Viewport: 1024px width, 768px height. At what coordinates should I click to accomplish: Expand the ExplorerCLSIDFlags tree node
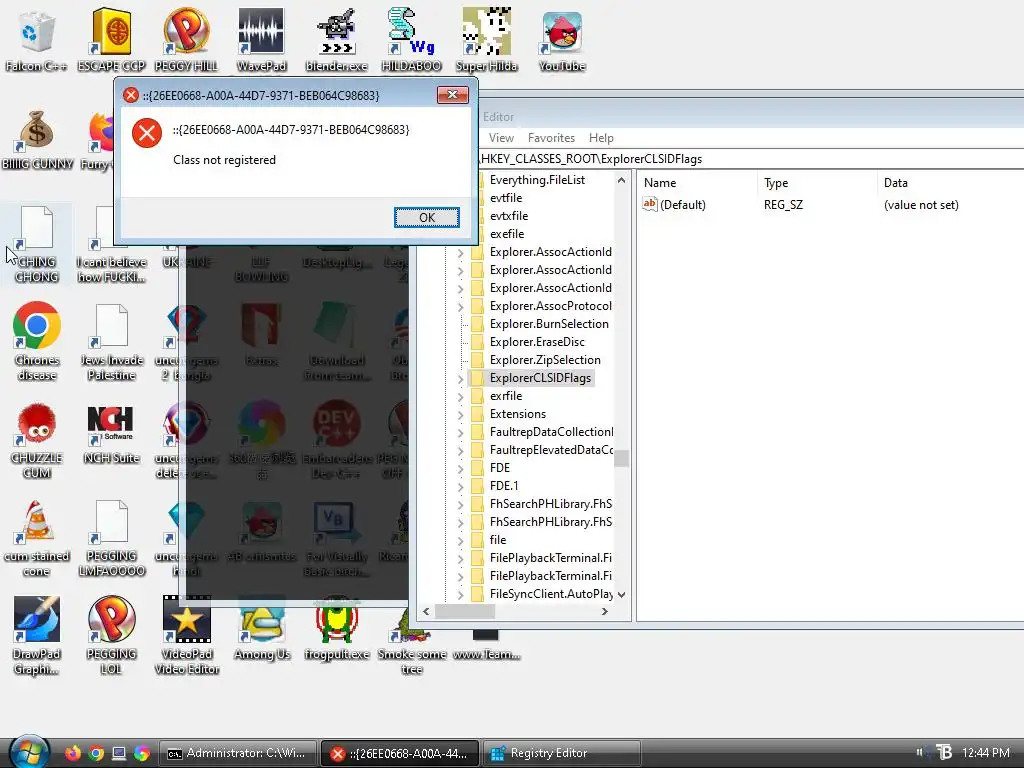(x=460, y=378)
